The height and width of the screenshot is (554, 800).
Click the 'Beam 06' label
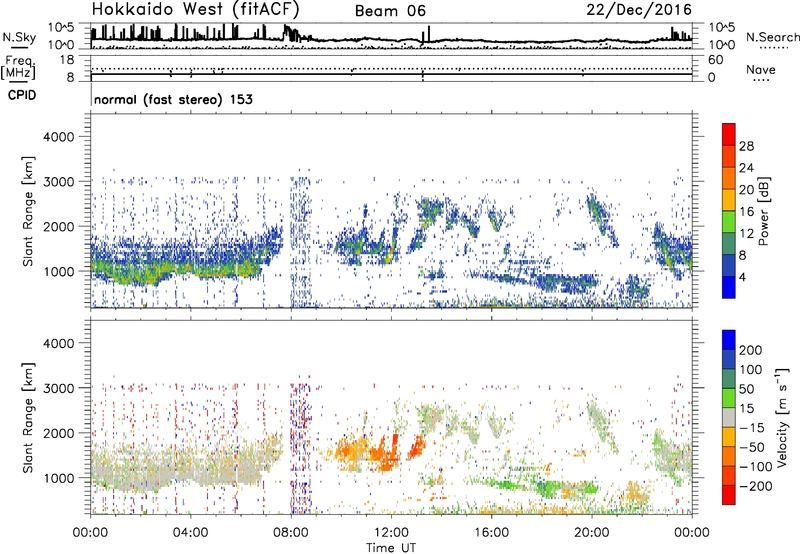pyautogui.click(x=390, y=11)
